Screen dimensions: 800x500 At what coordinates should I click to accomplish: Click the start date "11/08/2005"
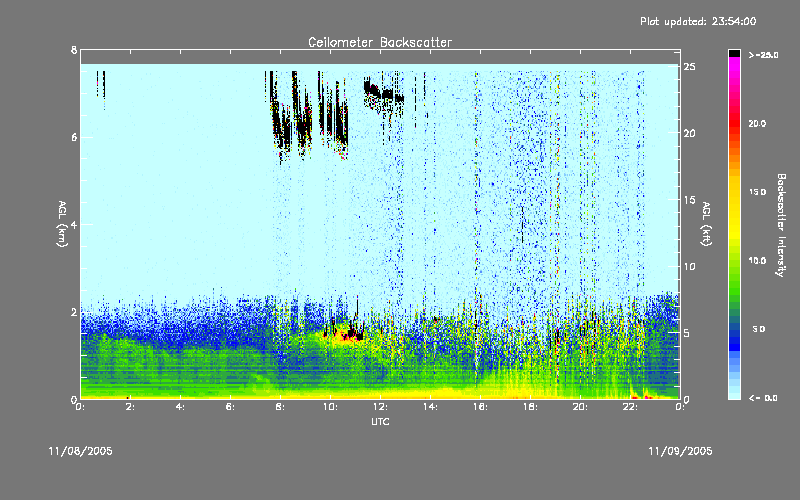81,451
